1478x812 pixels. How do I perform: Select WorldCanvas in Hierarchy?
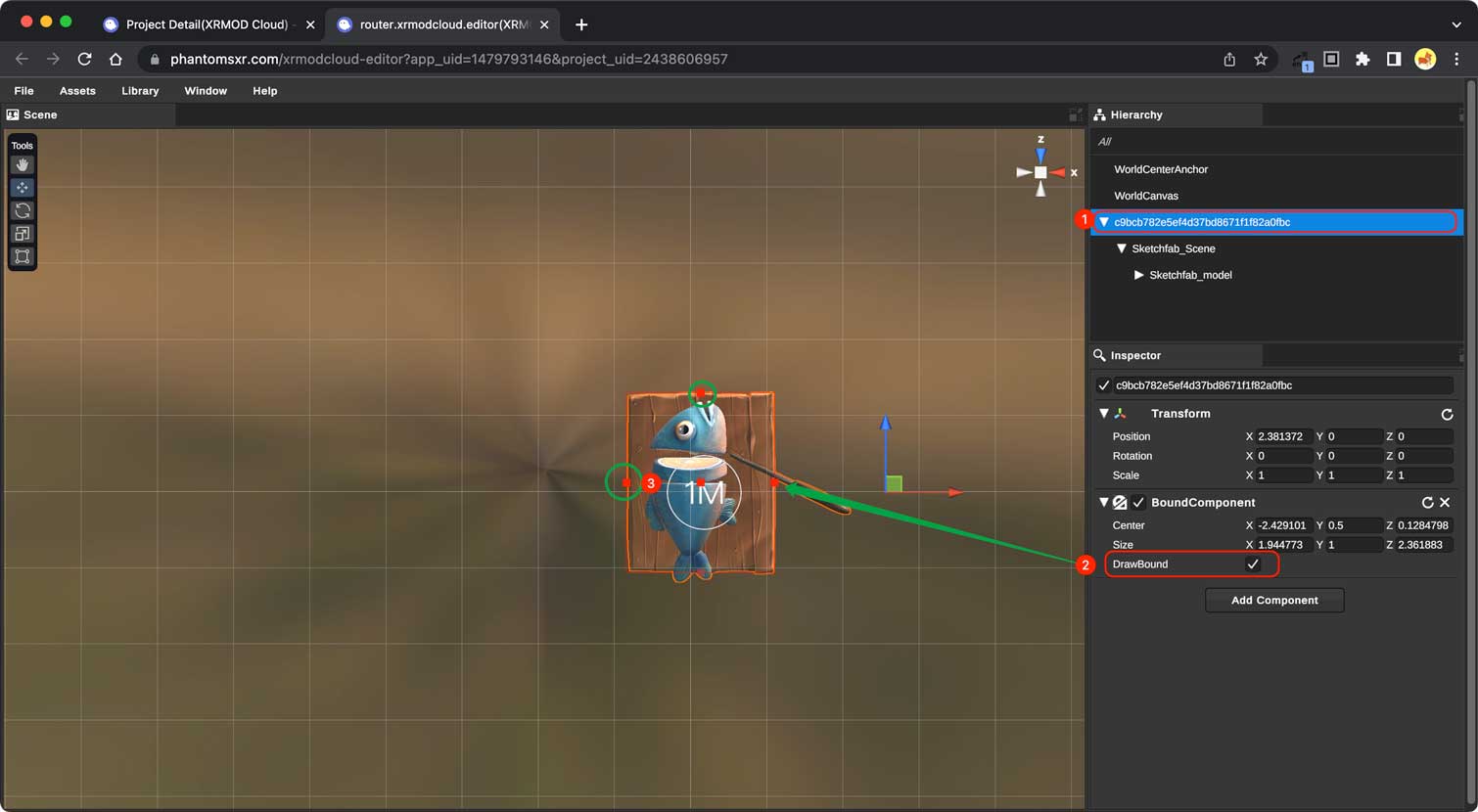pos(1146,196)
